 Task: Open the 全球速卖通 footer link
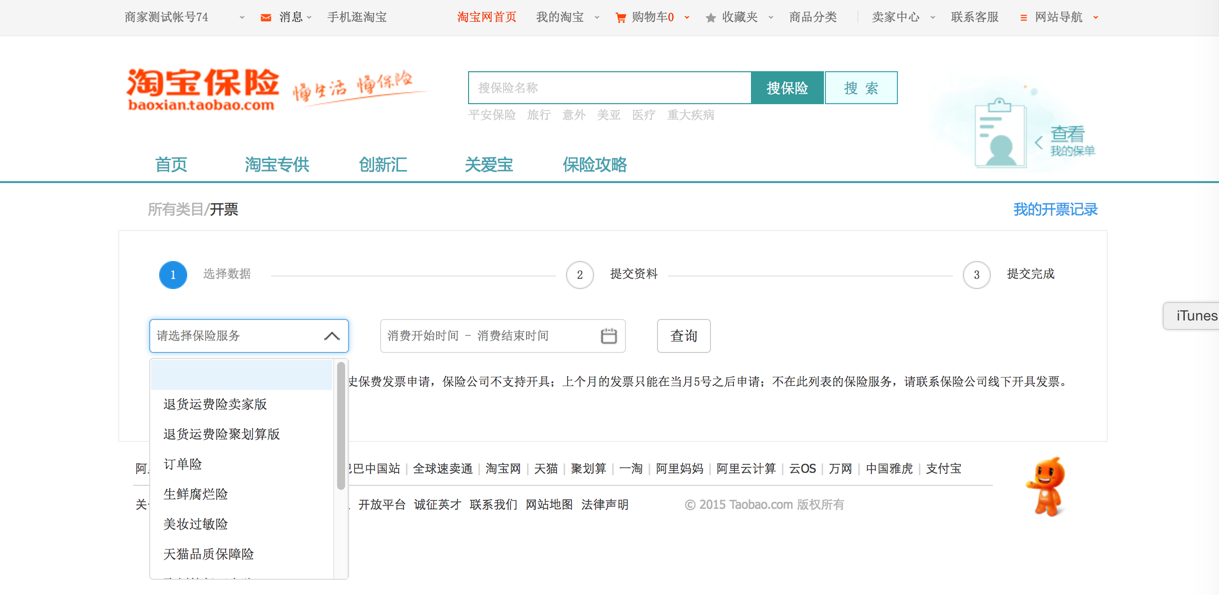[443, 469]
